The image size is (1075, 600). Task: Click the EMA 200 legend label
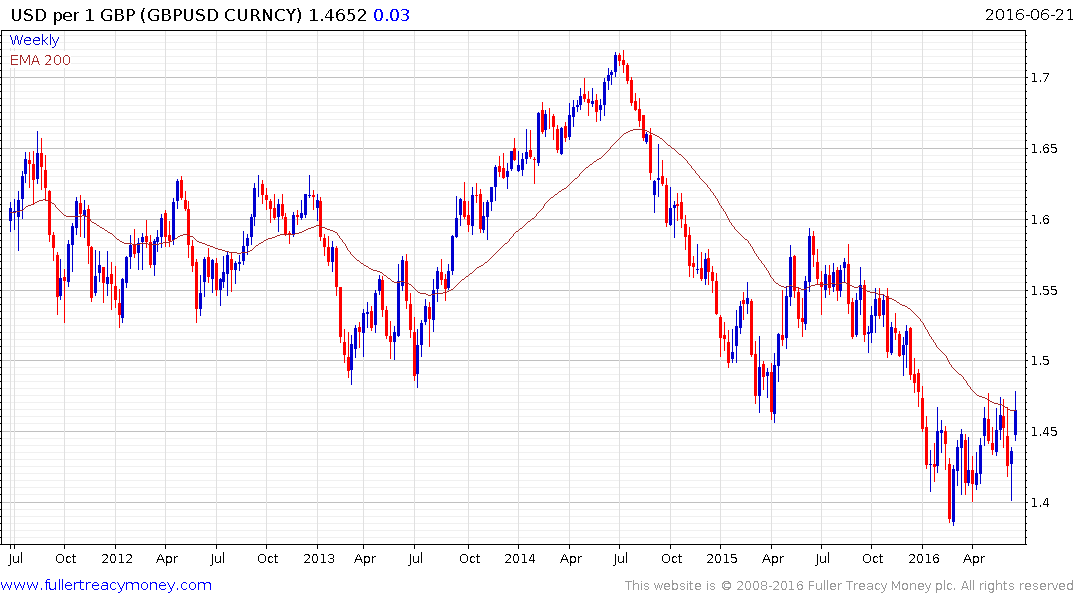point(40,60)
